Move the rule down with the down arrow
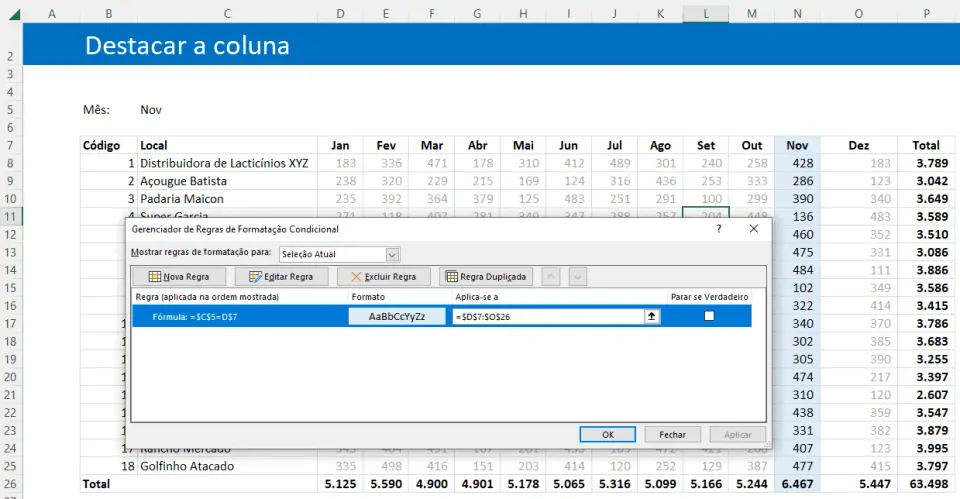 coord(577,277)
